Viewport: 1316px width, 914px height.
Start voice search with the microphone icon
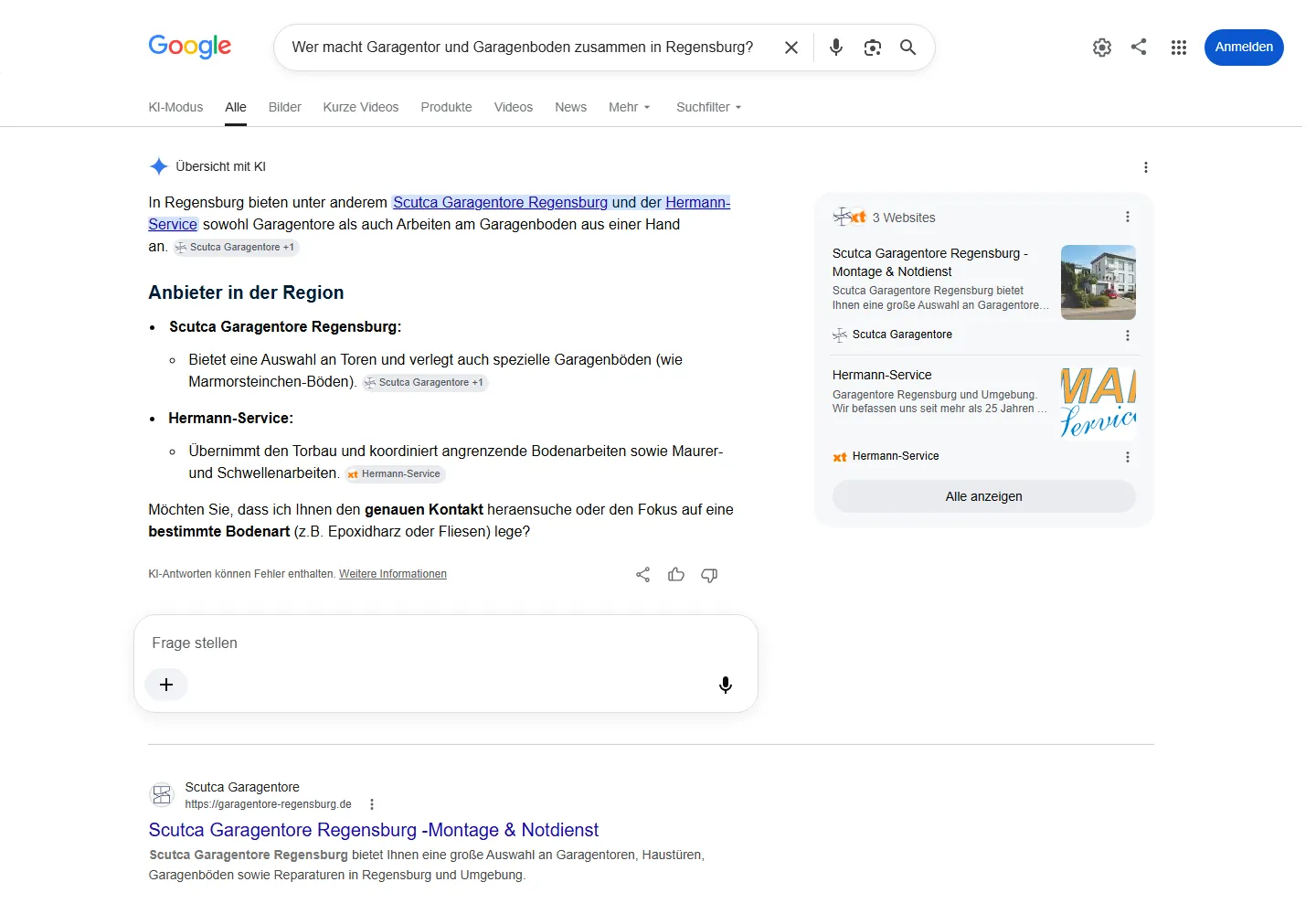tap(836, 48)
